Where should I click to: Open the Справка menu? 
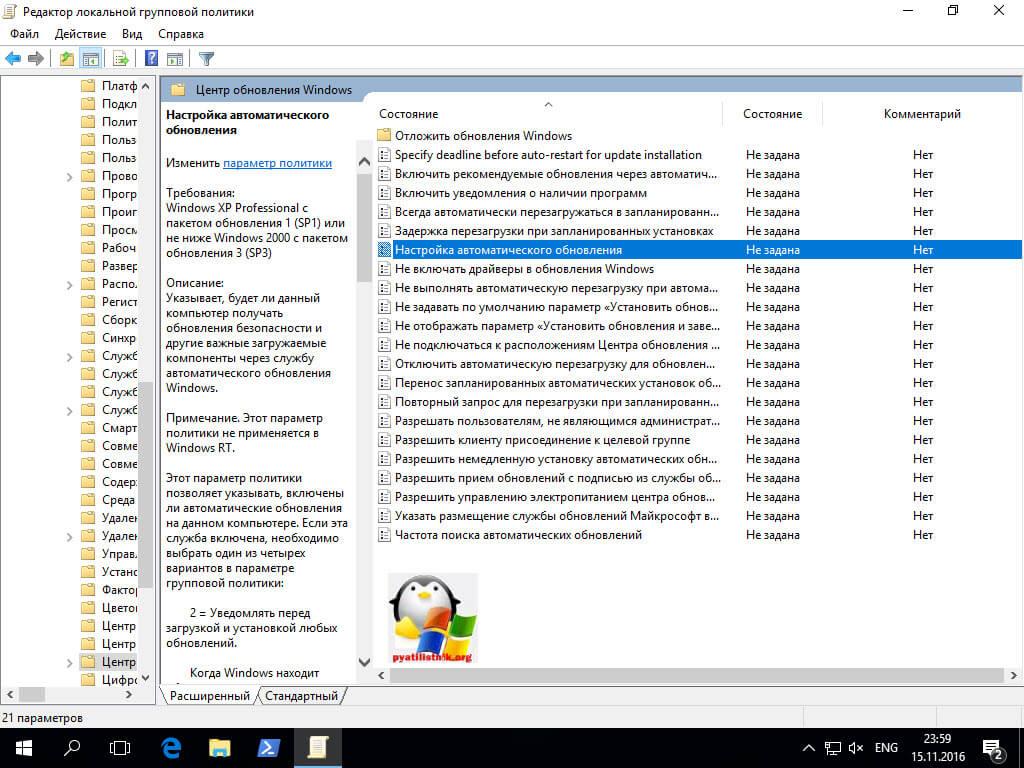click(181, 34)
